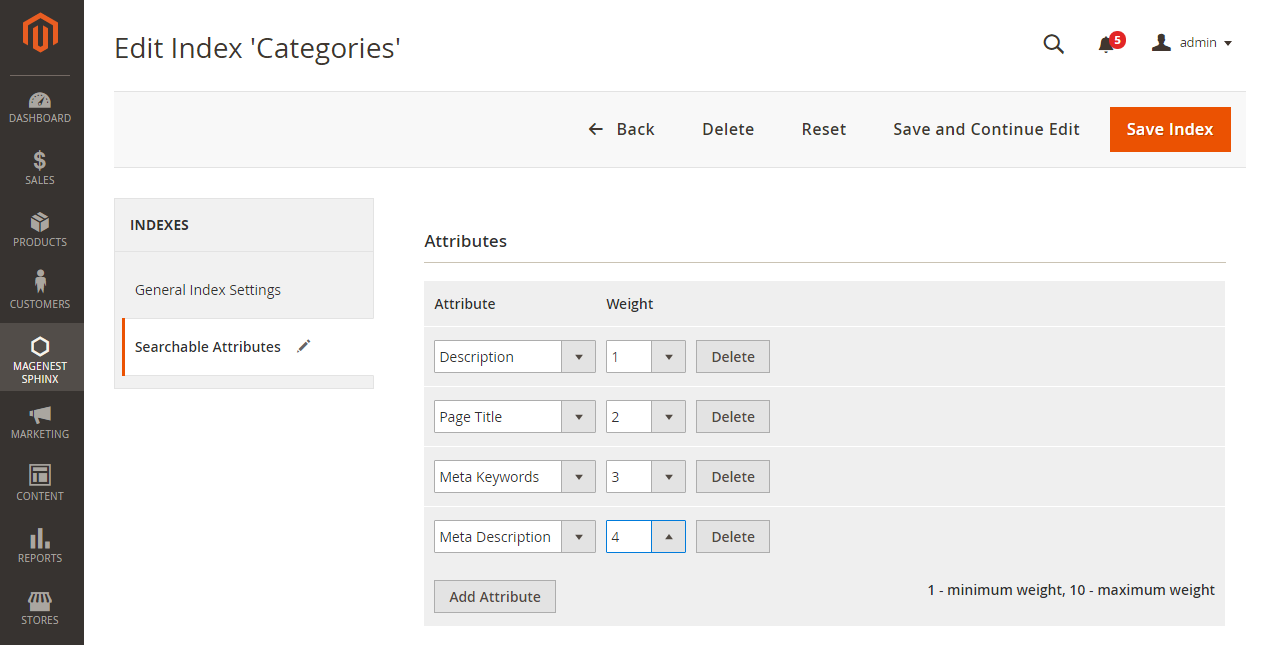Viewport: 1263px width, 645px height.
Task: Switch to General Index Settings
Action: tap(207, 289)
